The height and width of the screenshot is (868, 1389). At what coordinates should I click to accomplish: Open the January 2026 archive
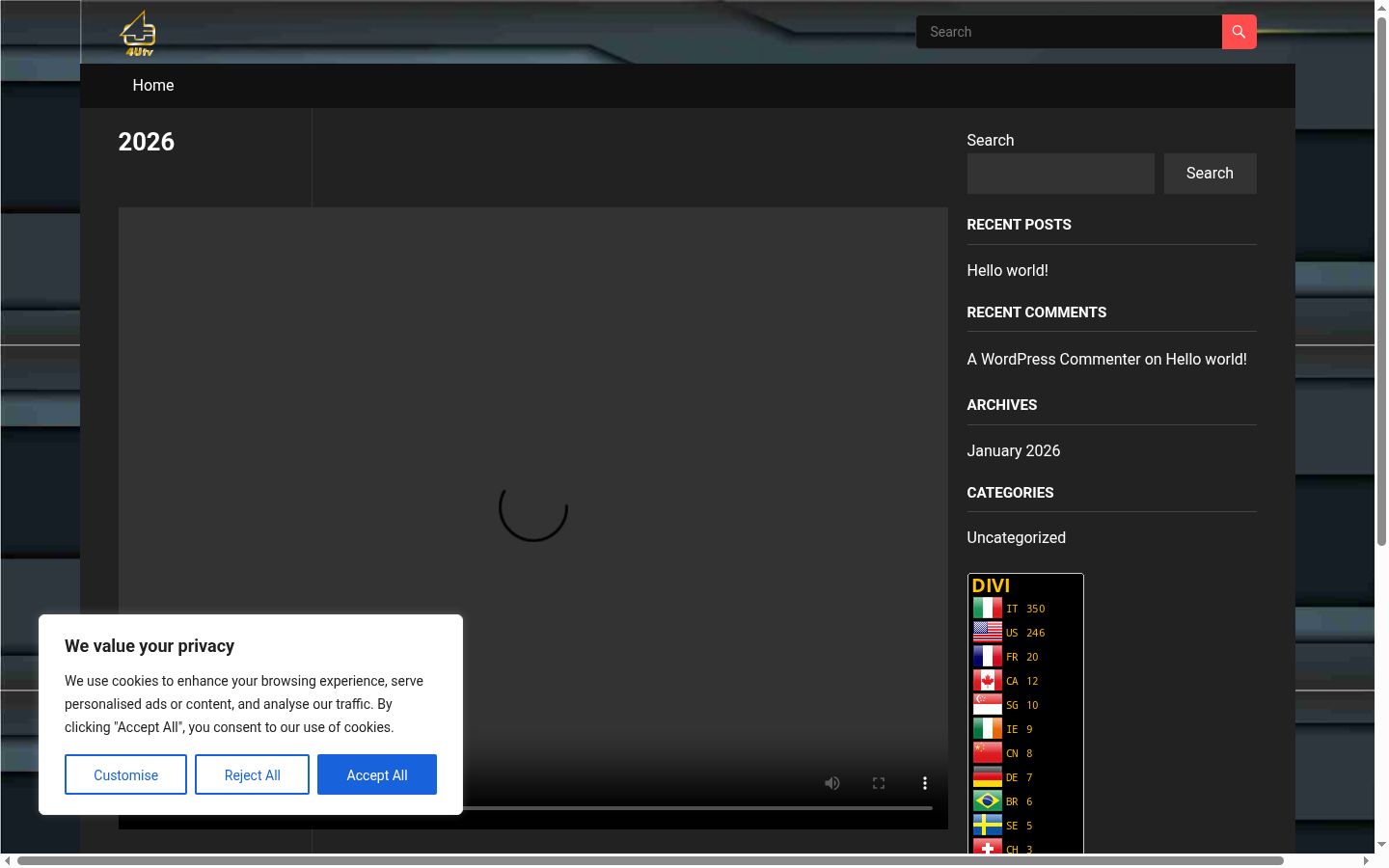point(1013,451)
